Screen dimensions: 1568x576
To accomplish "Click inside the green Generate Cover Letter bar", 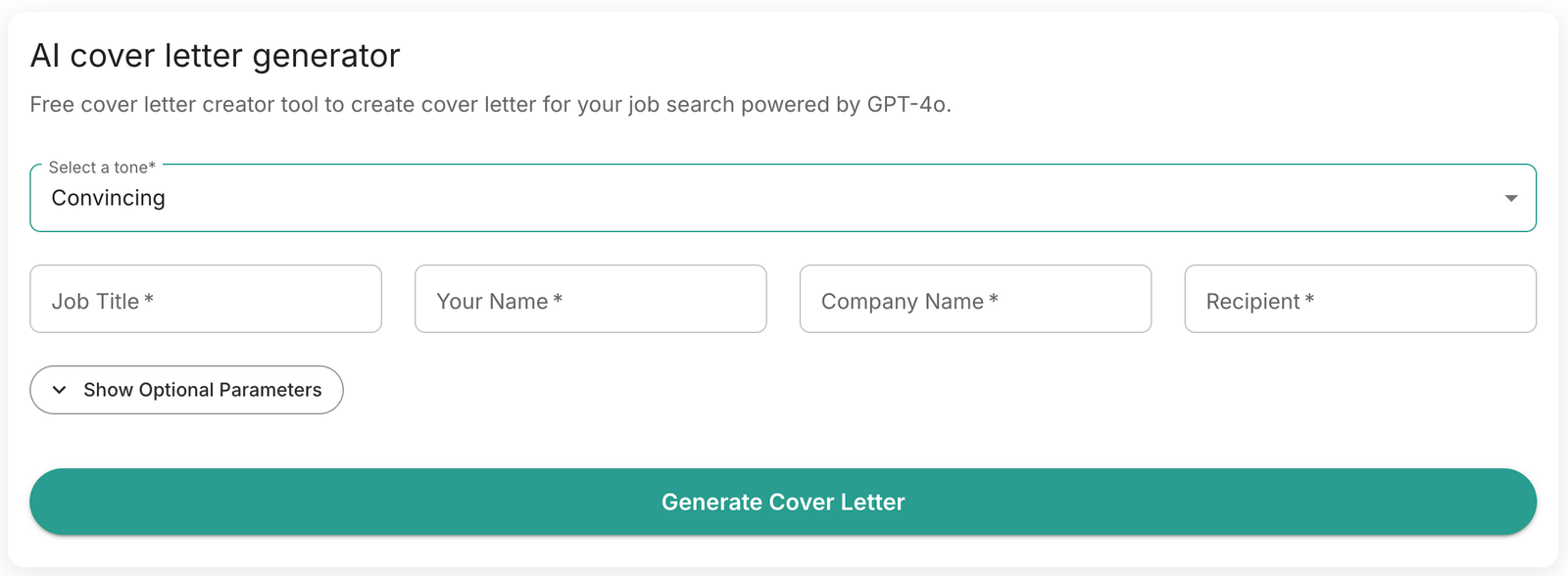I will (783, 502).
